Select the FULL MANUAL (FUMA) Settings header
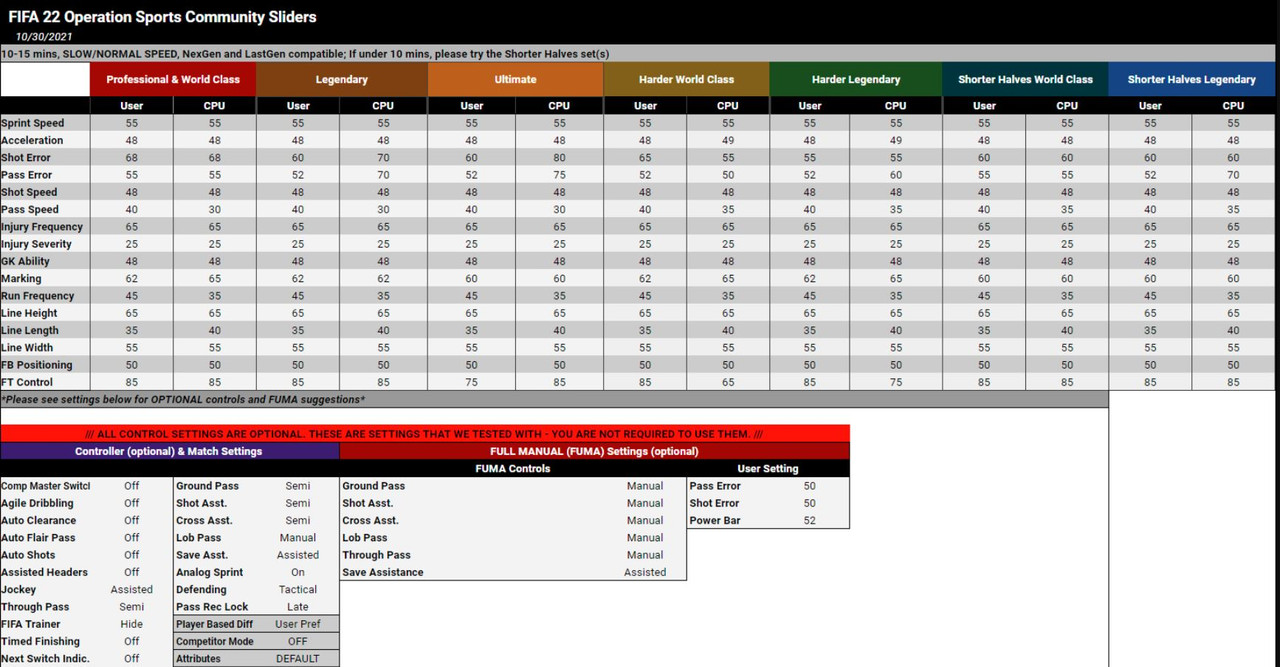 tap(594, 451)
